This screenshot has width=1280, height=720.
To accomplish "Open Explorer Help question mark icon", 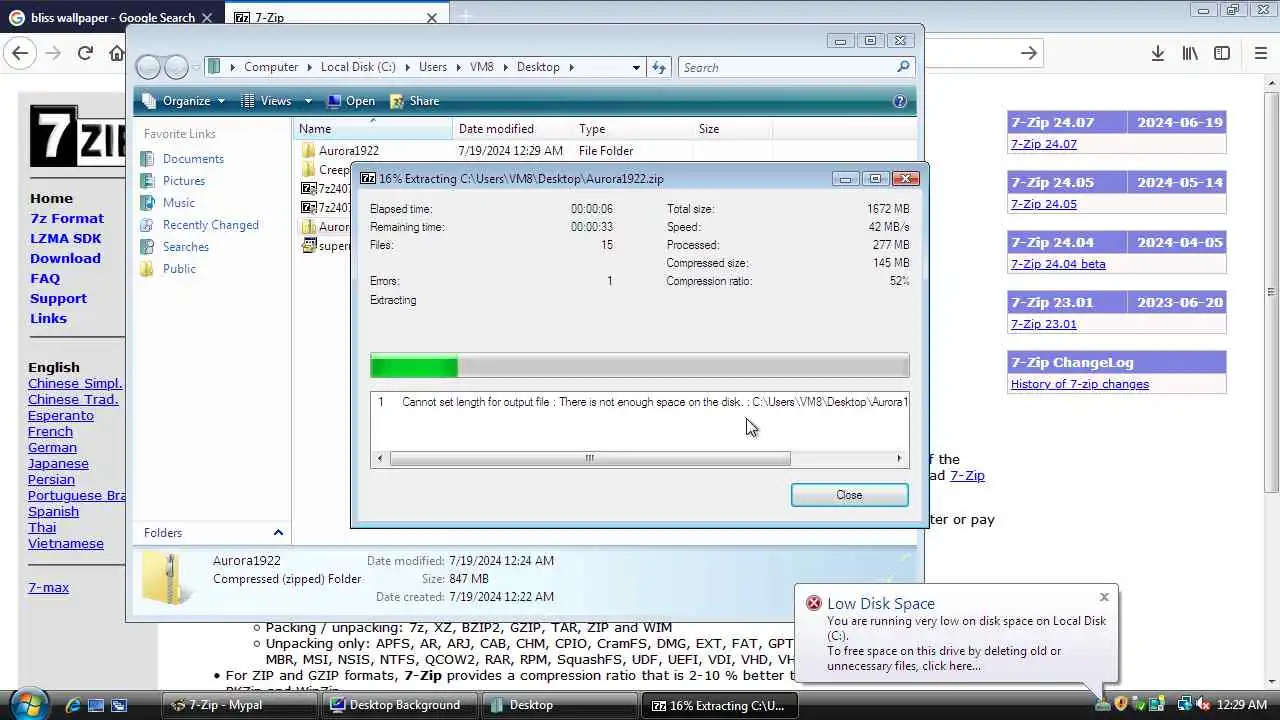I will pos(899,101).
